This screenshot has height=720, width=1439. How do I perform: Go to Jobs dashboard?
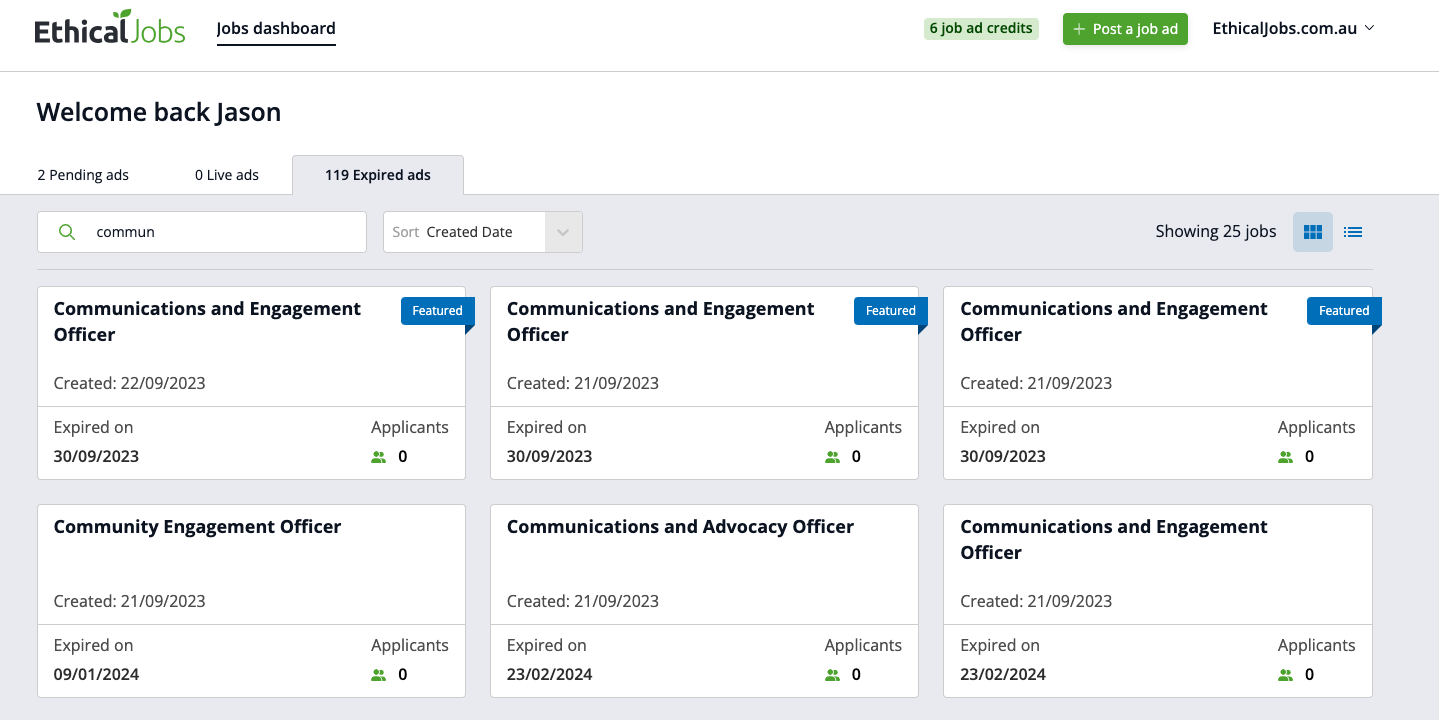click(276, 29)
